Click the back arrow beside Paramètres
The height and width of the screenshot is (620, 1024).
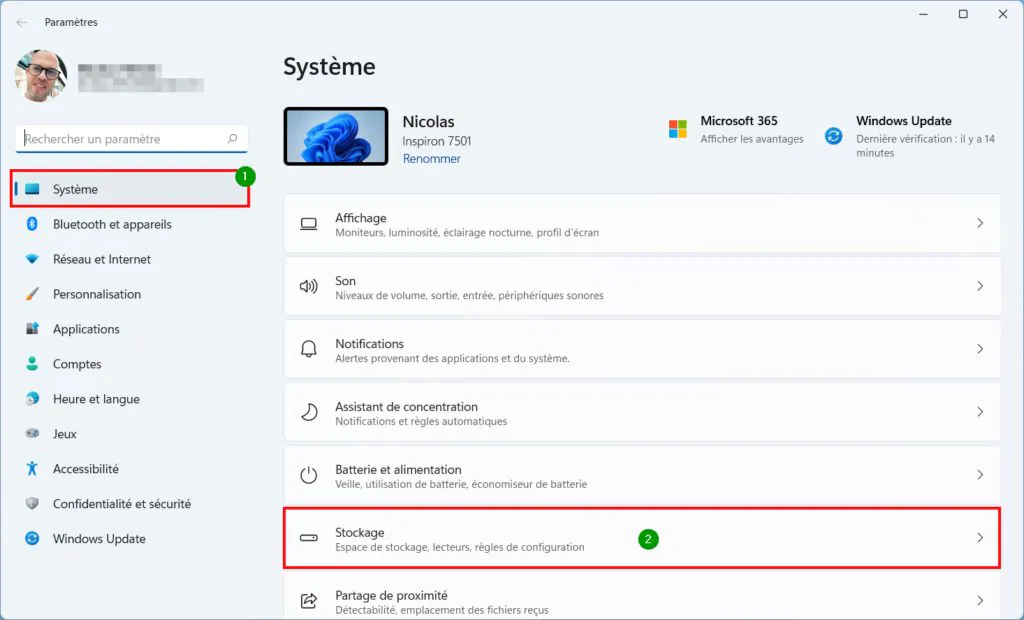(22, 22)
